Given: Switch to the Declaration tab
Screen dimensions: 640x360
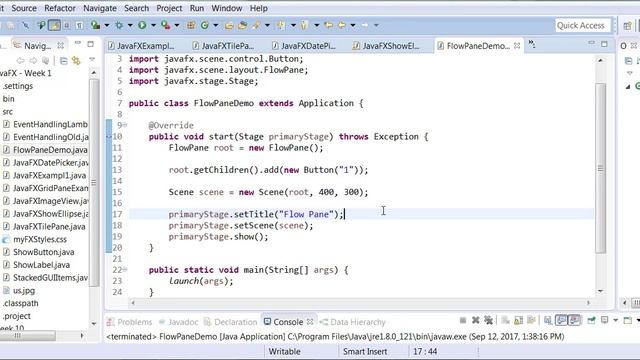Looking at the screenshot, I should (x=230, y=322).
